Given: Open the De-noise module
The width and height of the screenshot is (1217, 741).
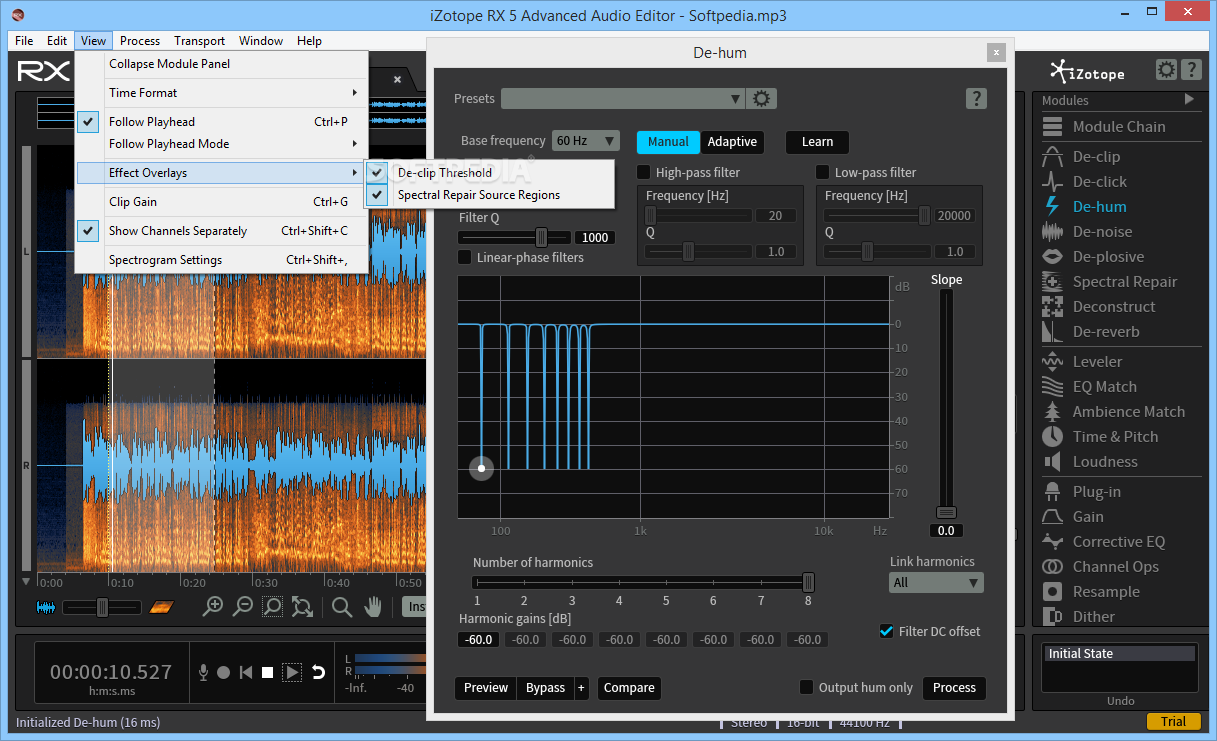Looking at the screenshot, I should pos(1102,232).
